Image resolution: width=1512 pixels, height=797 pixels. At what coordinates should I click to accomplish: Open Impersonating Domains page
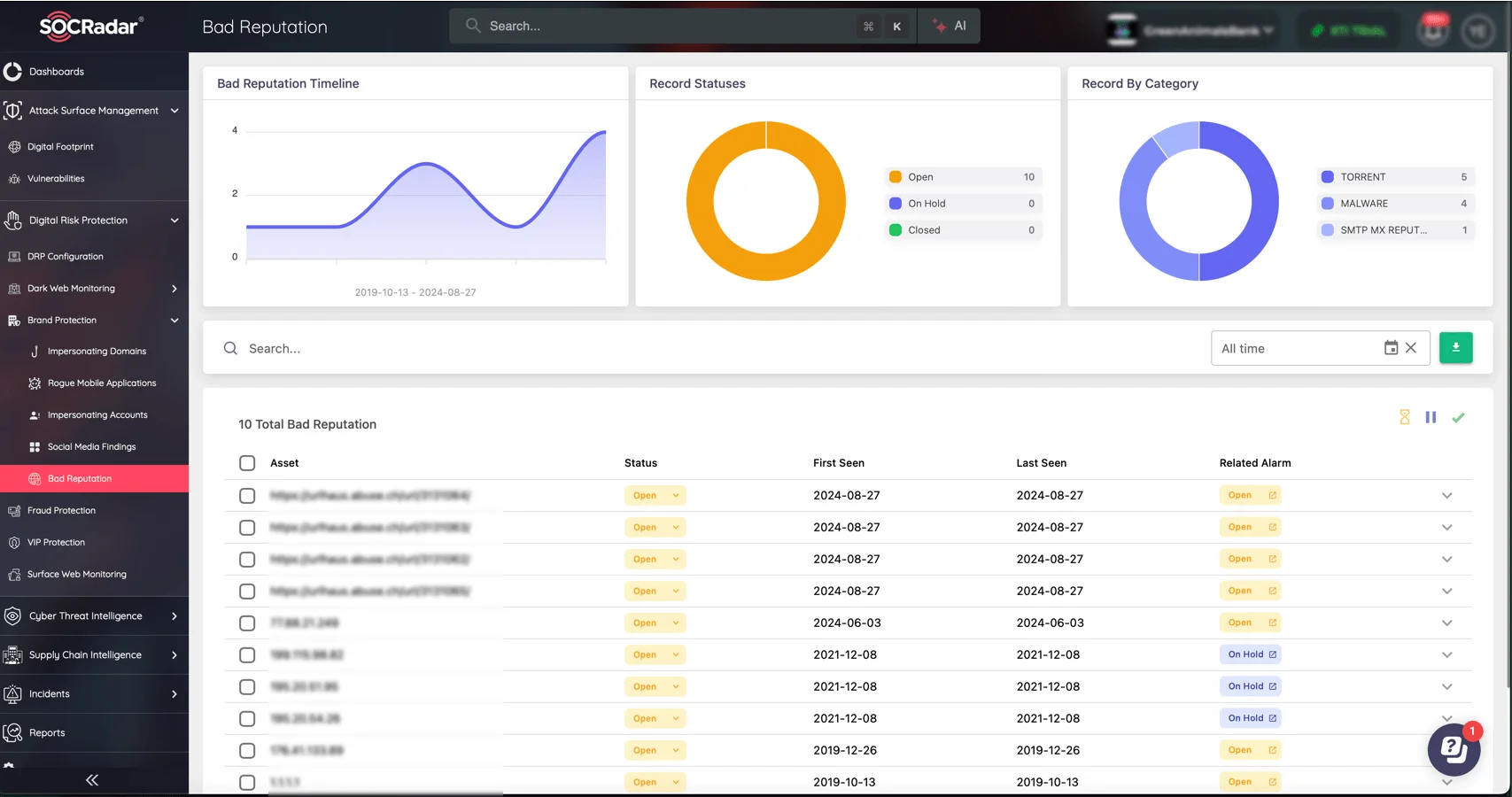pyautogui.click(x=97, y=352)
